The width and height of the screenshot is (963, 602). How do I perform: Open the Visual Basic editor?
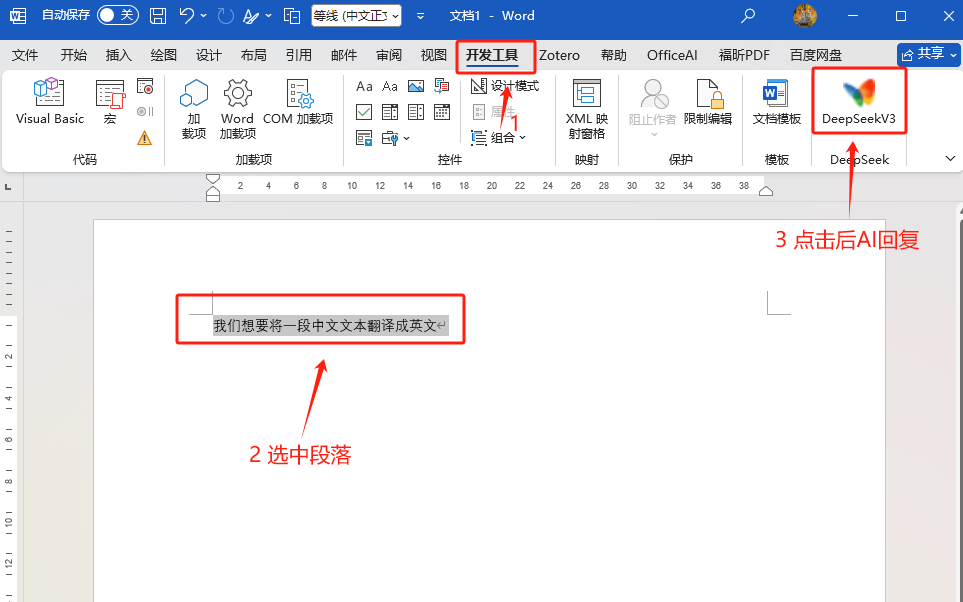pos(50,101)
